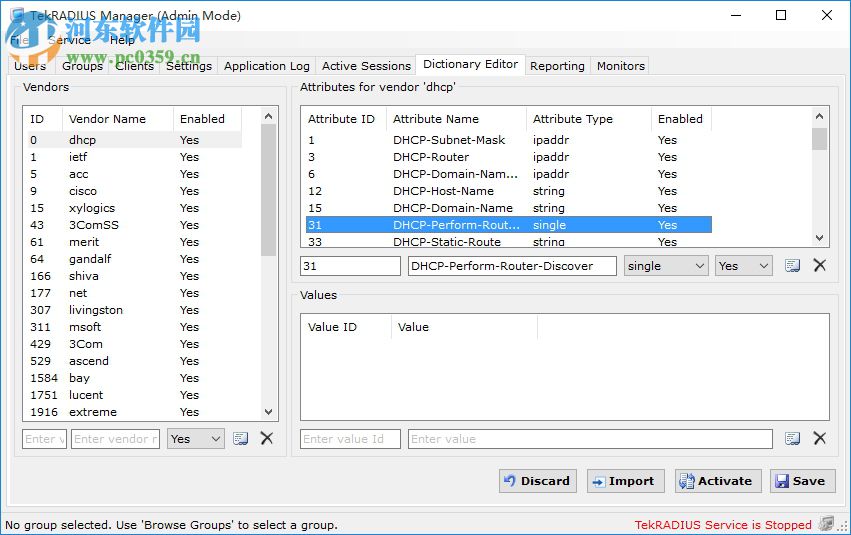Click attributes list scroll down arrow
The image size is (851, 535).
tap(820, 238)
